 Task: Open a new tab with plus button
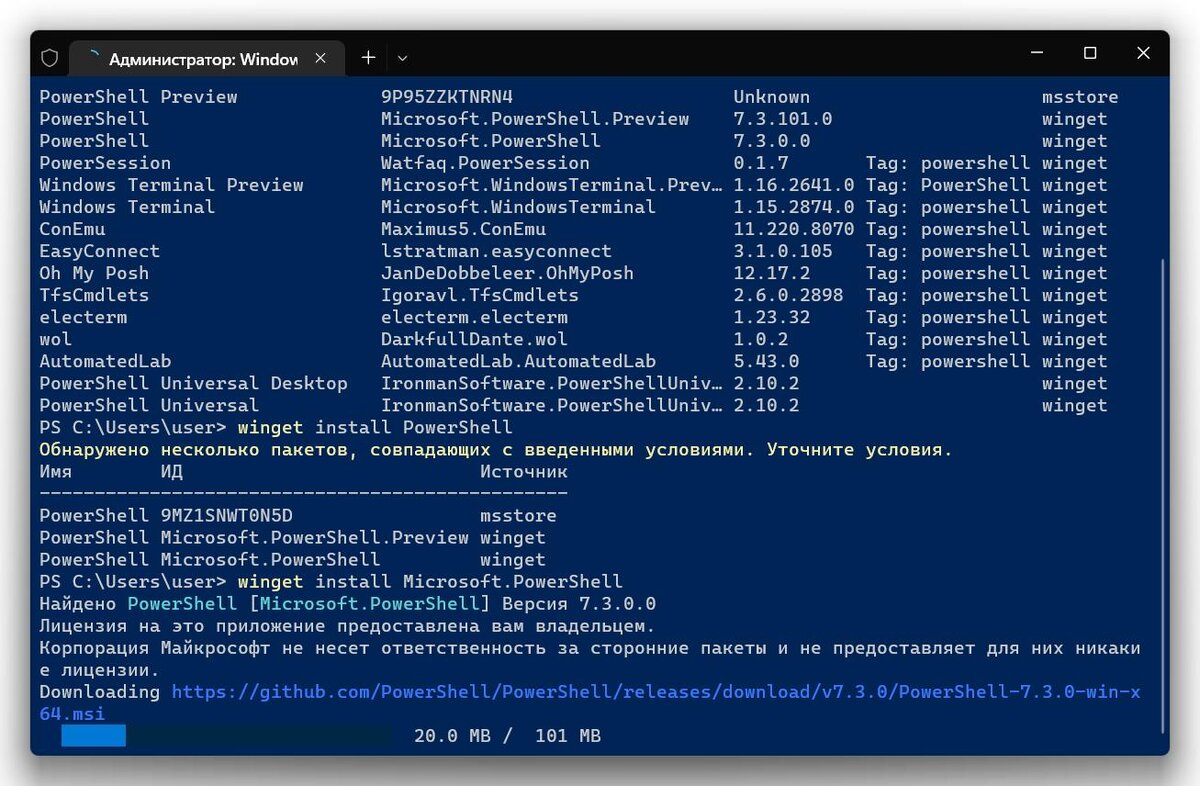[368, 58]
